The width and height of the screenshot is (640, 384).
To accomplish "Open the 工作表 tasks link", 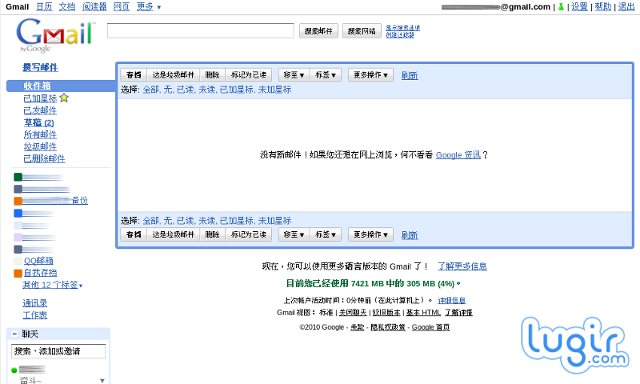I will (x=35, y=315).
